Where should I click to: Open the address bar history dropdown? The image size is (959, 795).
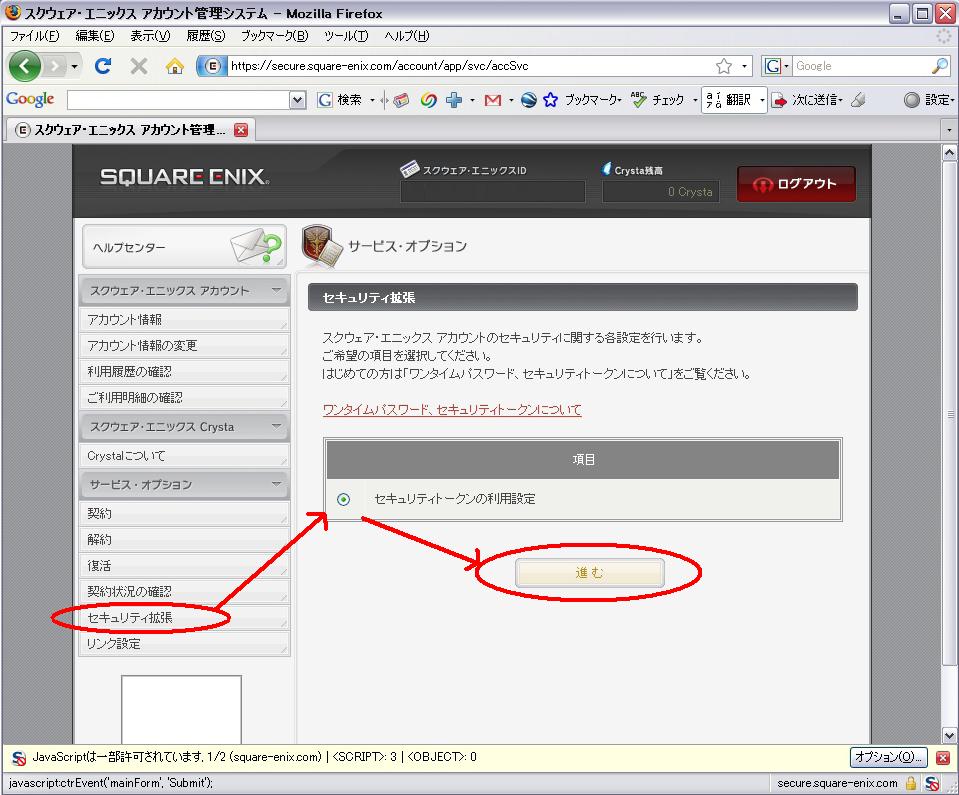(x=744, y=65)
